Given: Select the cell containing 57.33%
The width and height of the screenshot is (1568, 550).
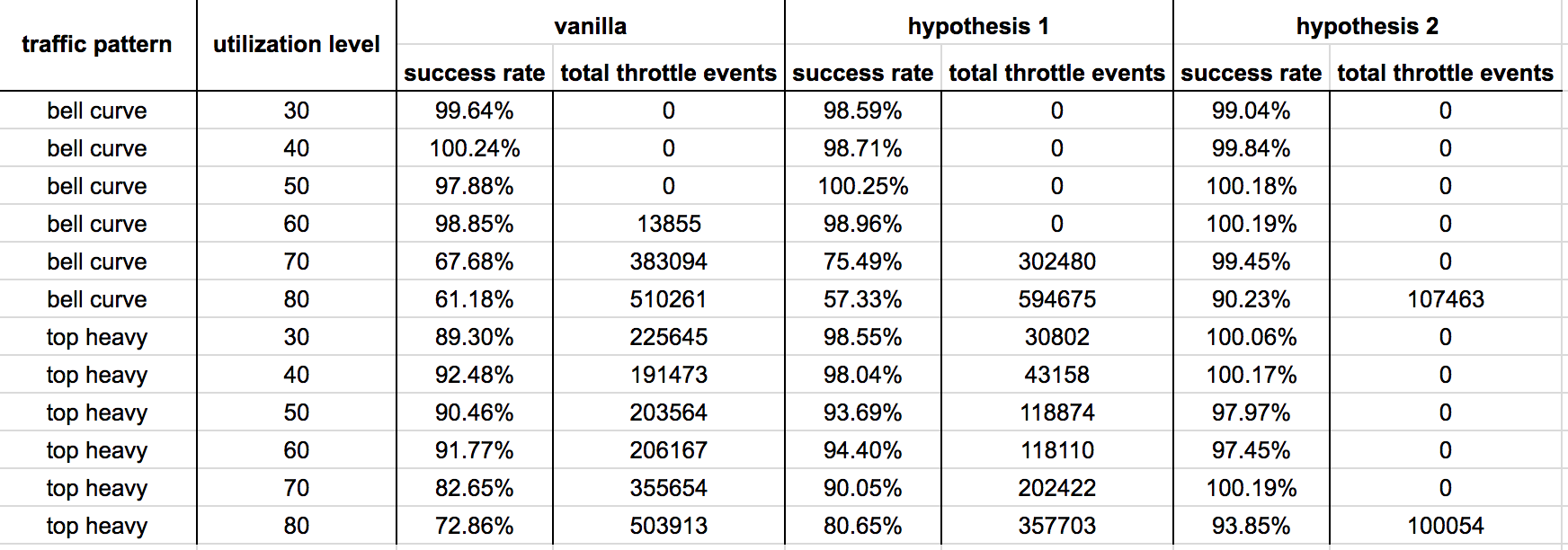Looking at the screenshot, I should tap(862, 299).
